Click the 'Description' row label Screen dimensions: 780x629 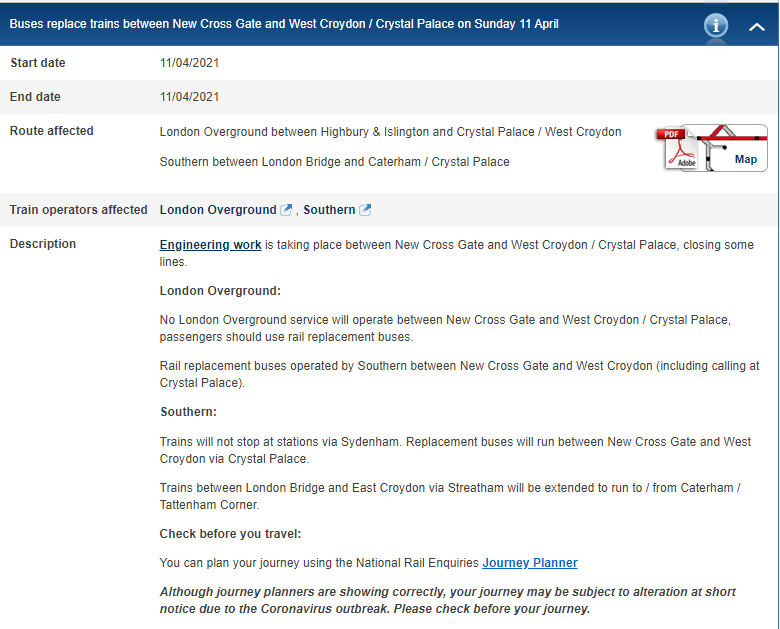(x=43, y=244)
